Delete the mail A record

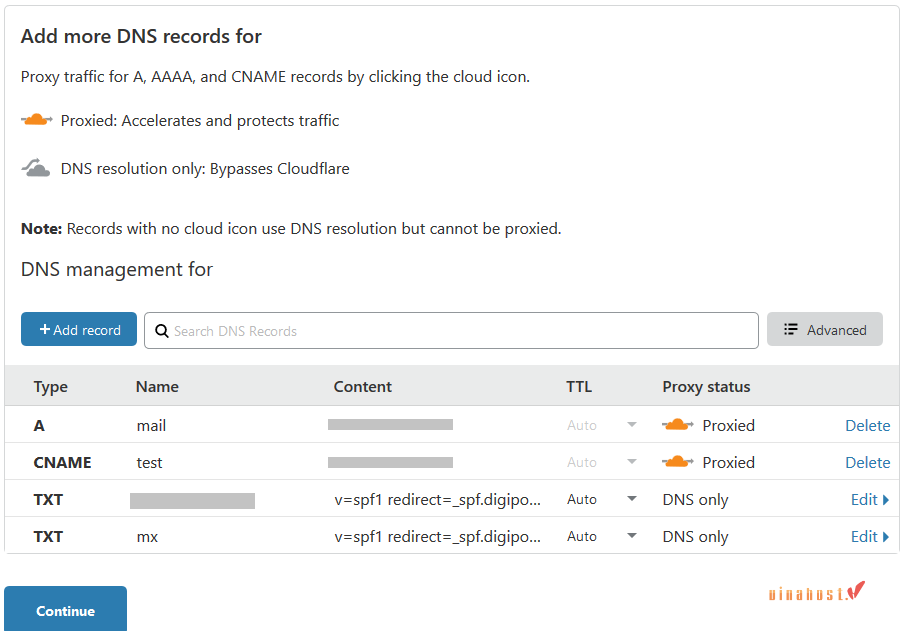point(866,424)
